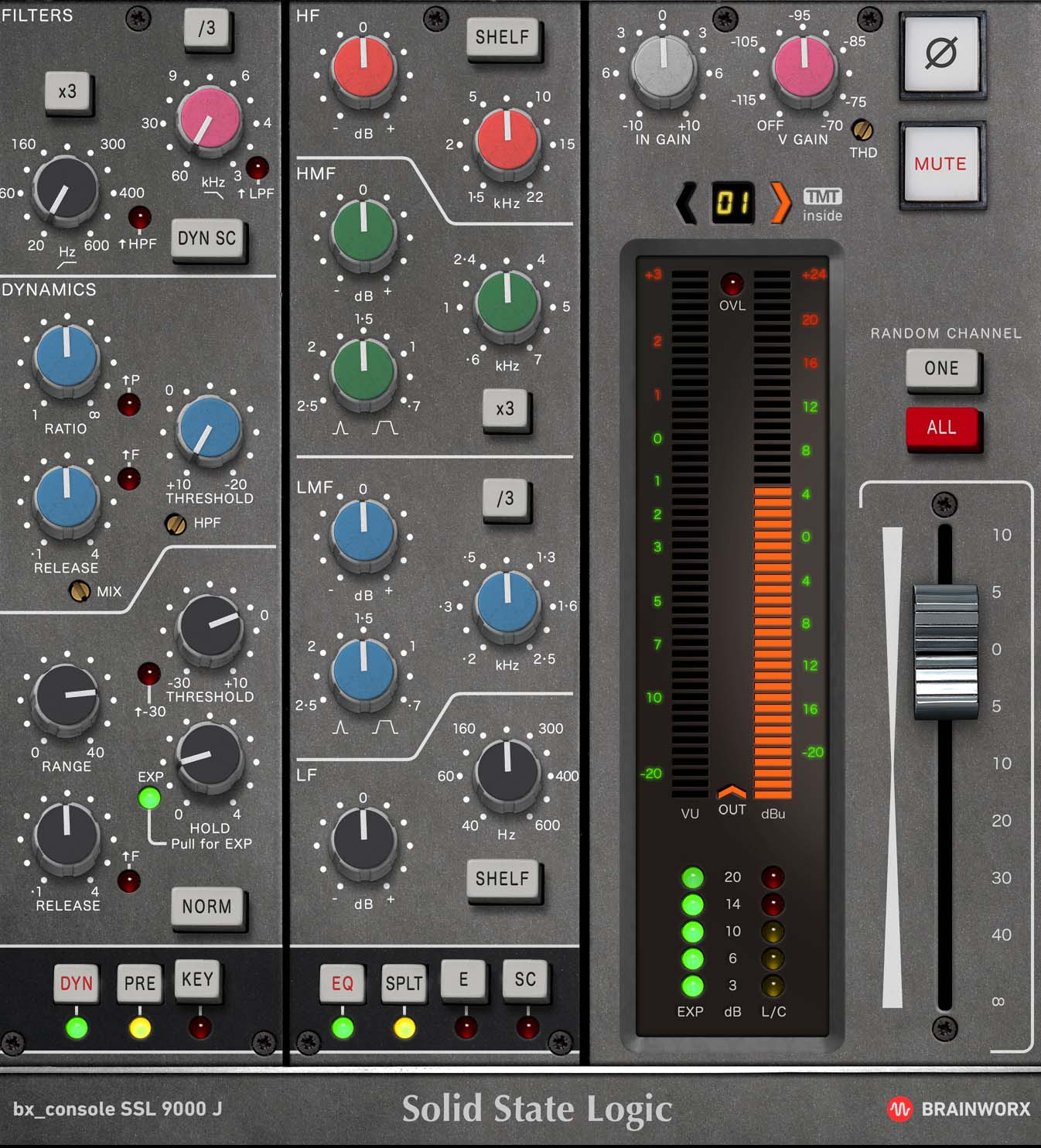Toggle the phase invert Ø button

[942, 54]
